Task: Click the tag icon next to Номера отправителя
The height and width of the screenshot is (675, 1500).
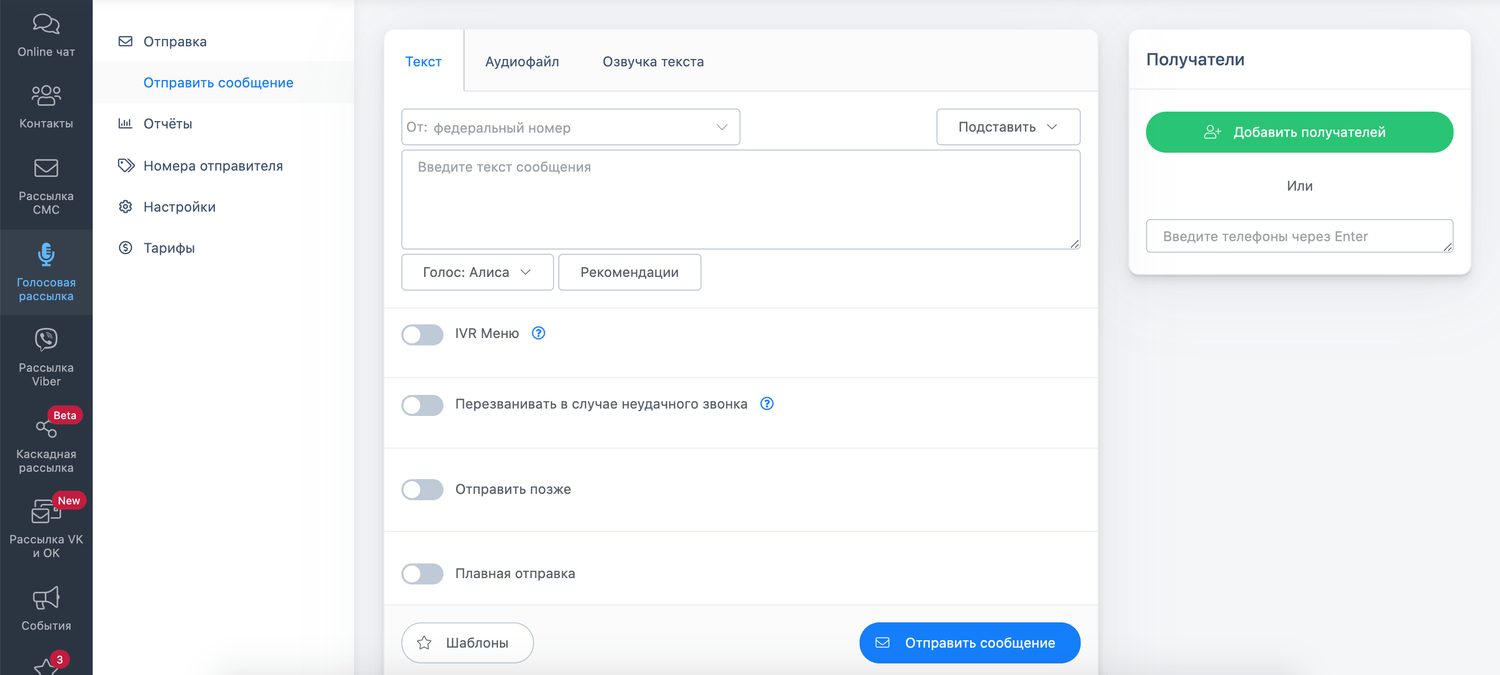Action: pyautogui.click(x=125, y=166)
